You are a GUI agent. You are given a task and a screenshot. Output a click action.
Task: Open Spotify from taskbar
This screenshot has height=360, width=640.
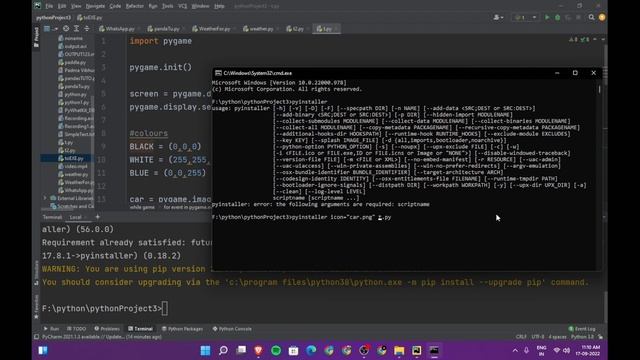click(276, 351)
